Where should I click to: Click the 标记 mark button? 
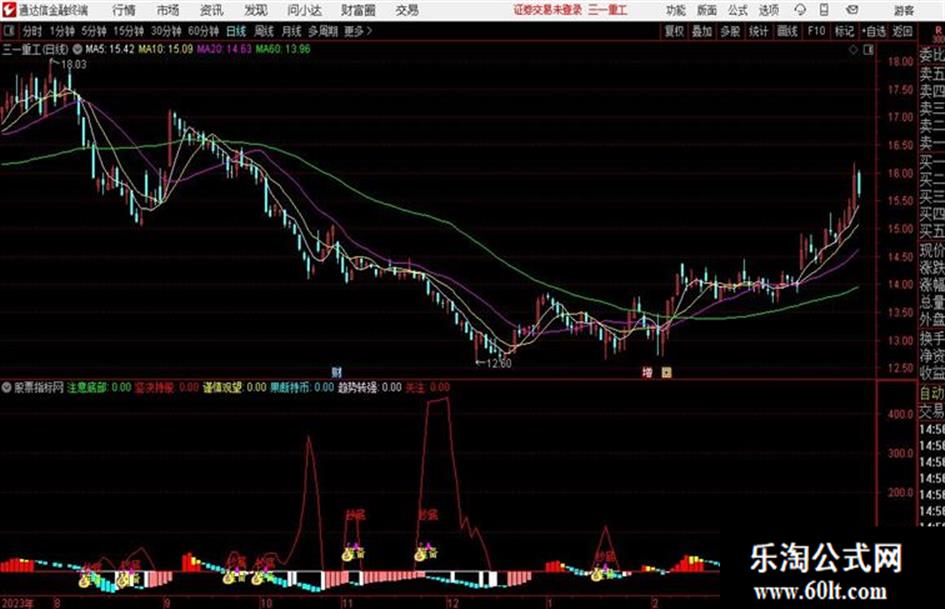844,31
